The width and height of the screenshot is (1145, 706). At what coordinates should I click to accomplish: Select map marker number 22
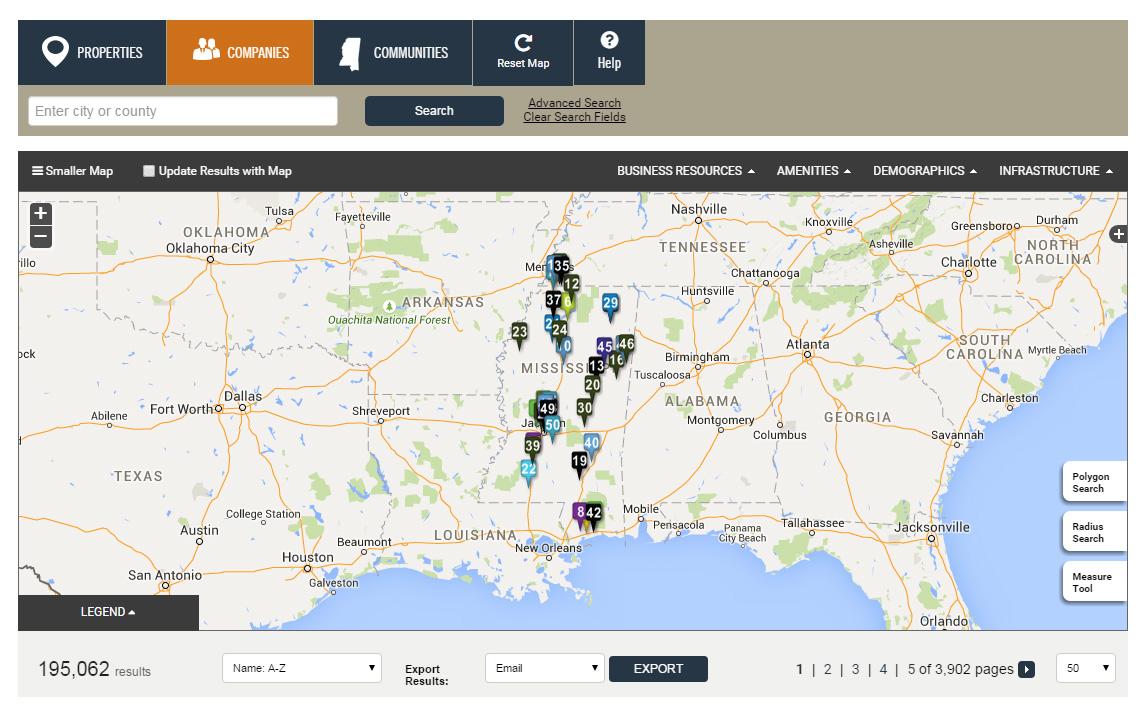[x=528, y=470]
